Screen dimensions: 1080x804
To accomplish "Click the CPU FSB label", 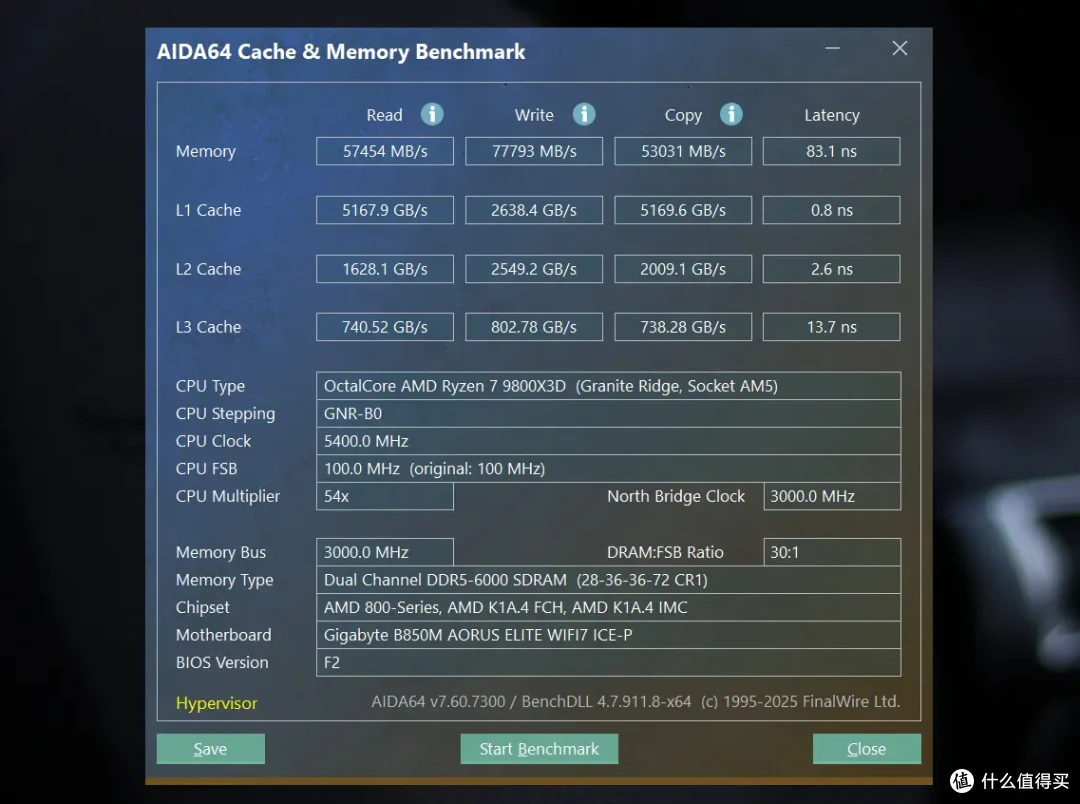I will click(x=207, y=468).
